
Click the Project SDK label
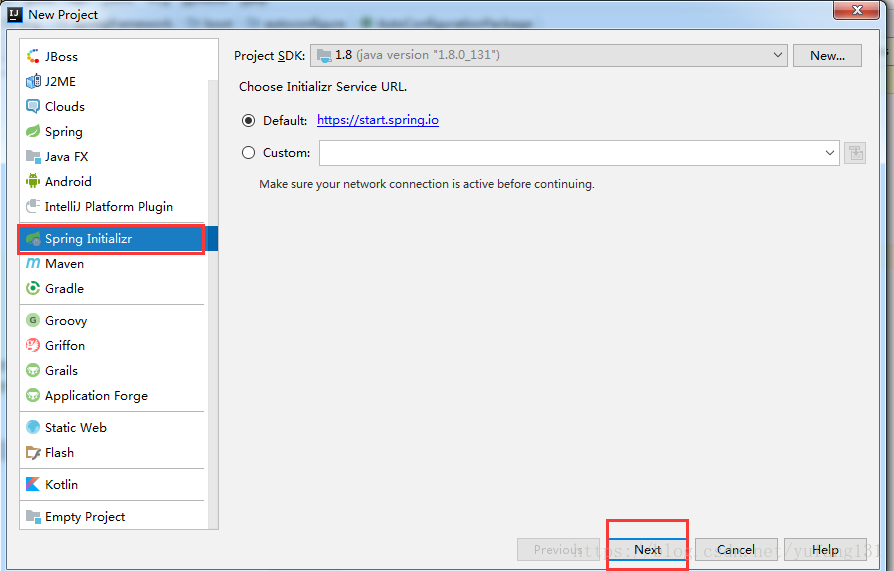pyautogui.click(x=270, y=56)
